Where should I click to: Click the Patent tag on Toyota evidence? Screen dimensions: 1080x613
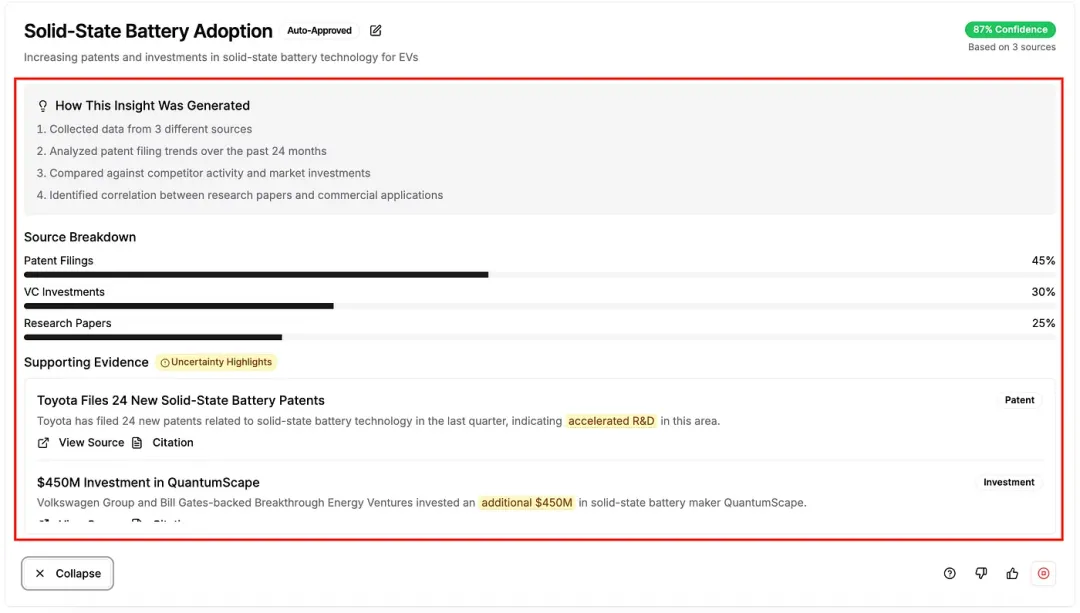click(1019, 400)
